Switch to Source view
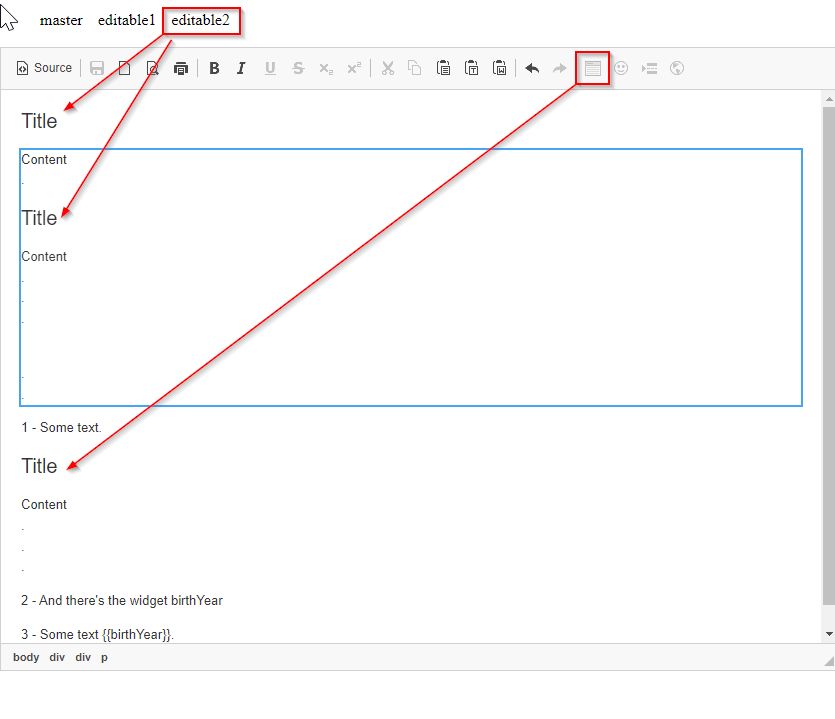The image size is (835, 719). tap(44, 68)
